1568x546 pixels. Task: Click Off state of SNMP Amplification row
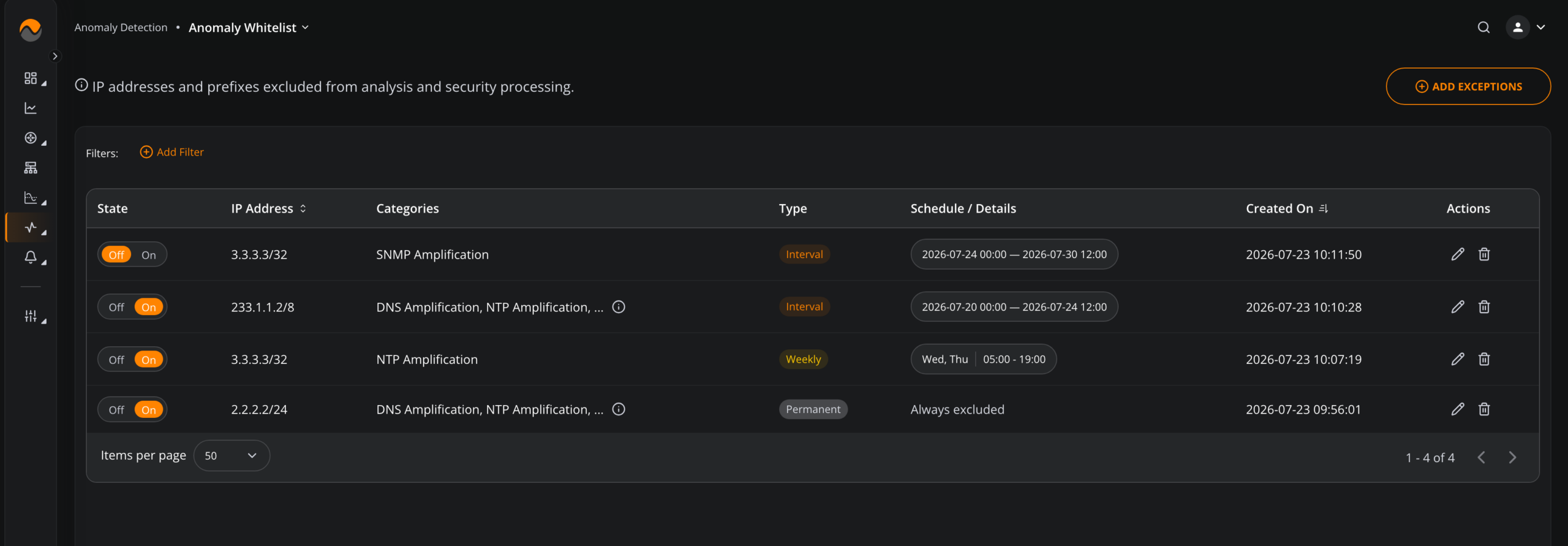click(x=116, y=255)
